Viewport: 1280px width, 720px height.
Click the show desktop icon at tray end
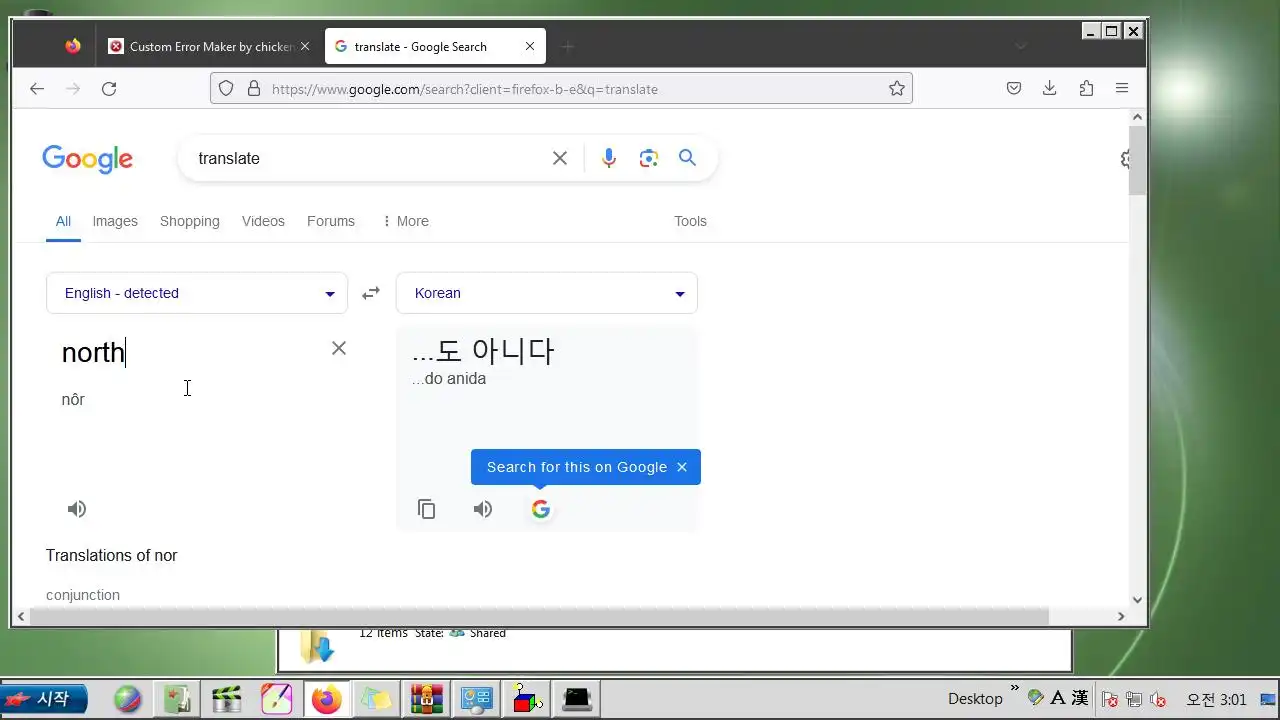(x=1268, y=699)
